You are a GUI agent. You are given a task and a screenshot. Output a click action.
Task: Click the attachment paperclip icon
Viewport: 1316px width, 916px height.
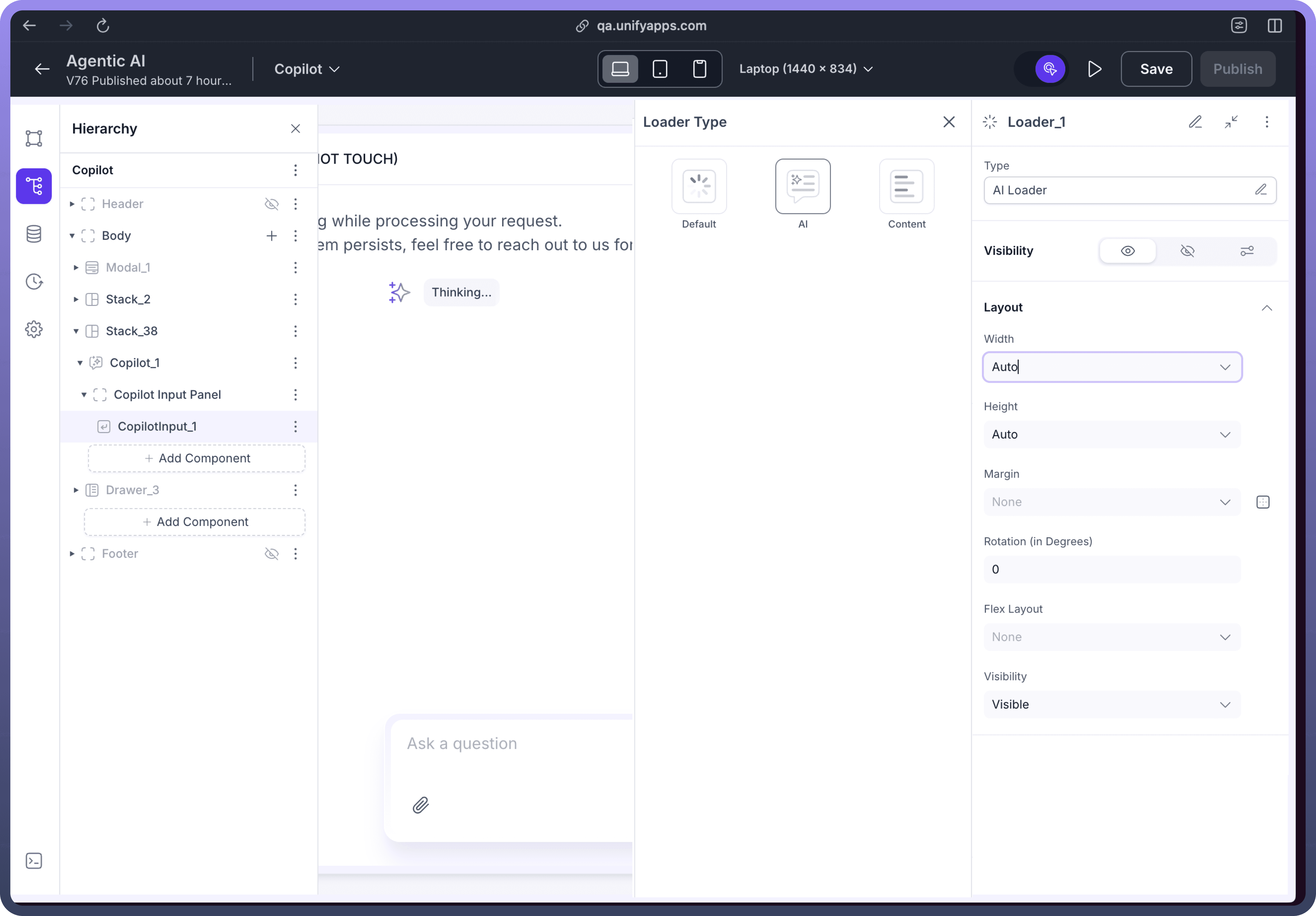[x=421, y=805]
